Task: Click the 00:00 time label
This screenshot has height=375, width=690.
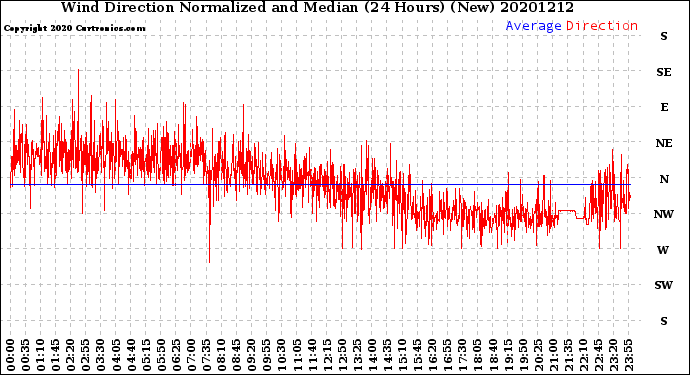Action: (x=11, y=355)
